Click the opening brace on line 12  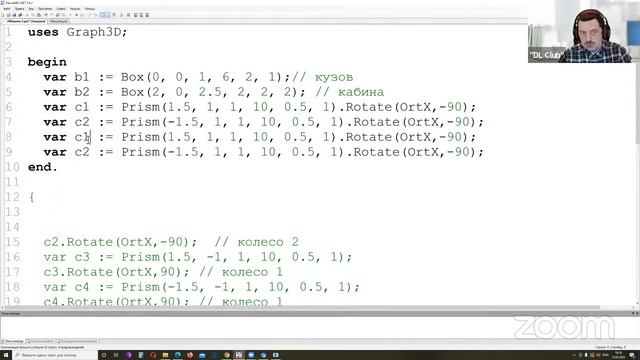(x=32, y=197)
